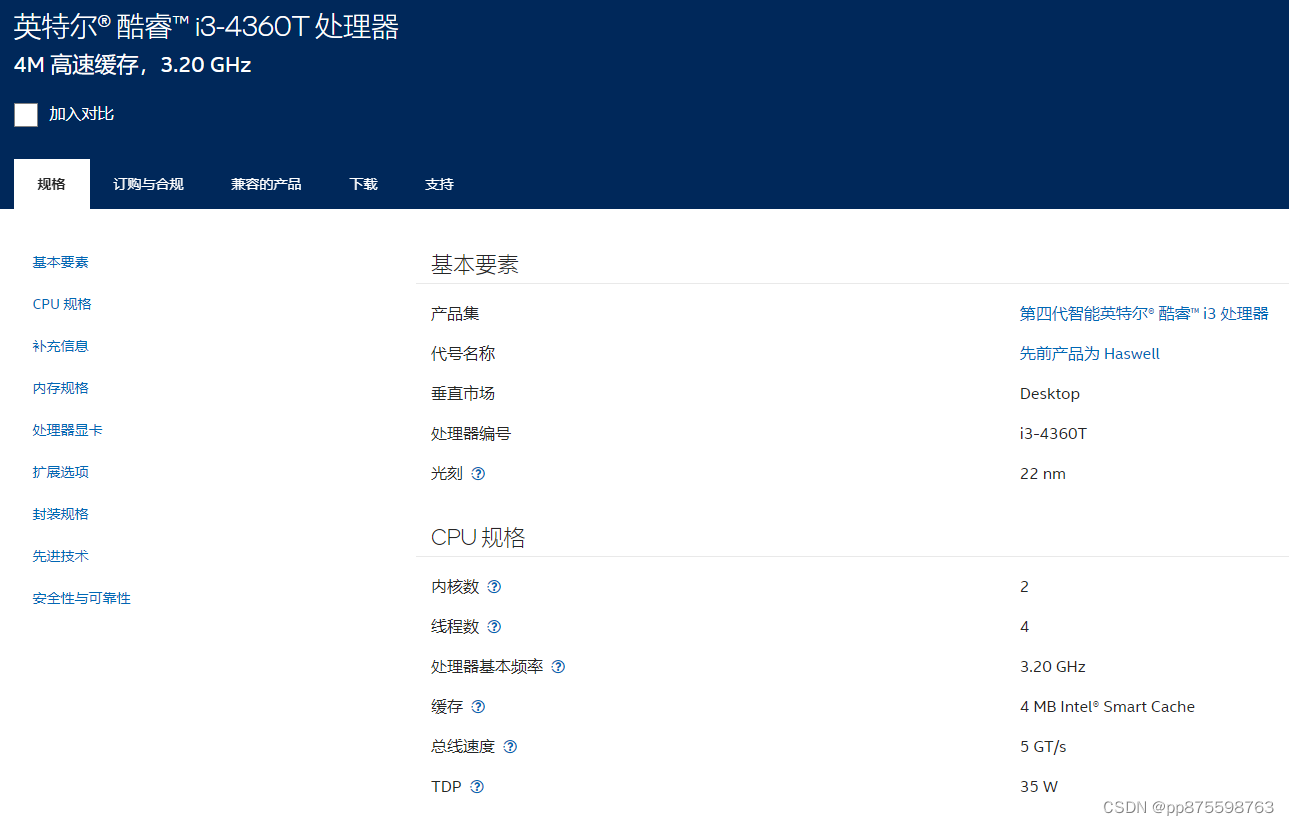Screen dimensions: 1289x825
Task: Click the 缓存 row label
Action: 447,707
